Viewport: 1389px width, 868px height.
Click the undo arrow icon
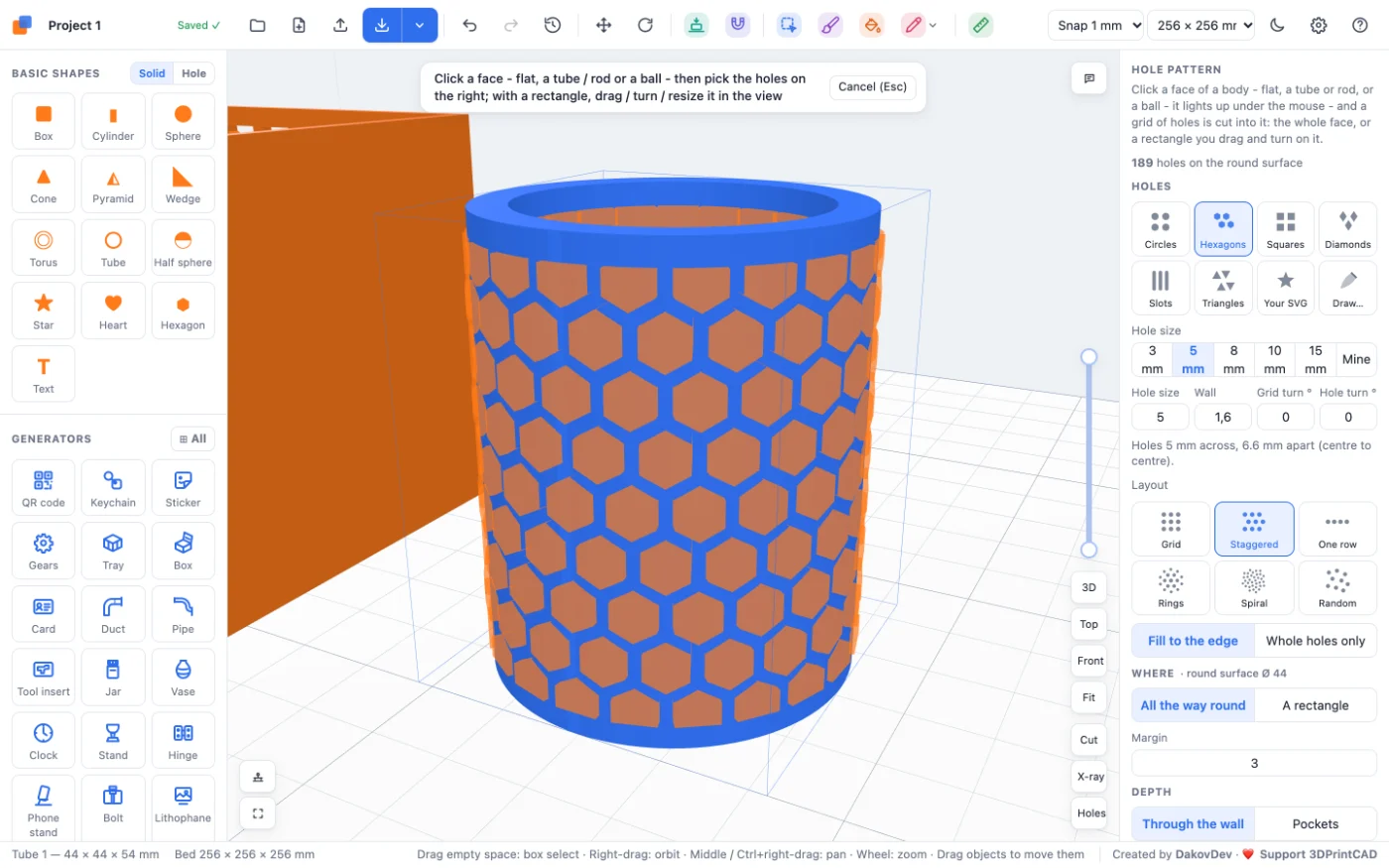(x=470, y=26)
